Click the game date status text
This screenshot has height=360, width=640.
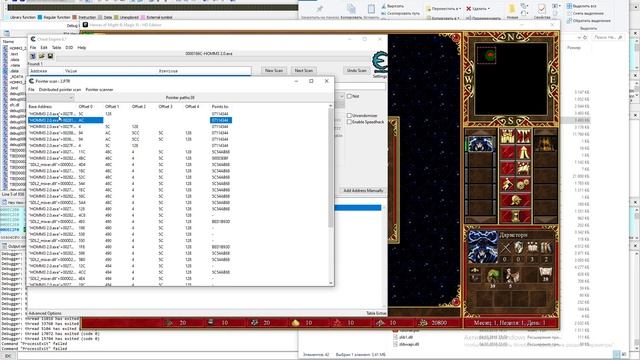(x=509, y=323)
